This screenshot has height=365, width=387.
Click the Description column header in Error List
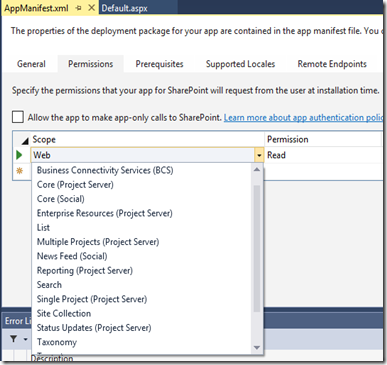pos(52,358)
